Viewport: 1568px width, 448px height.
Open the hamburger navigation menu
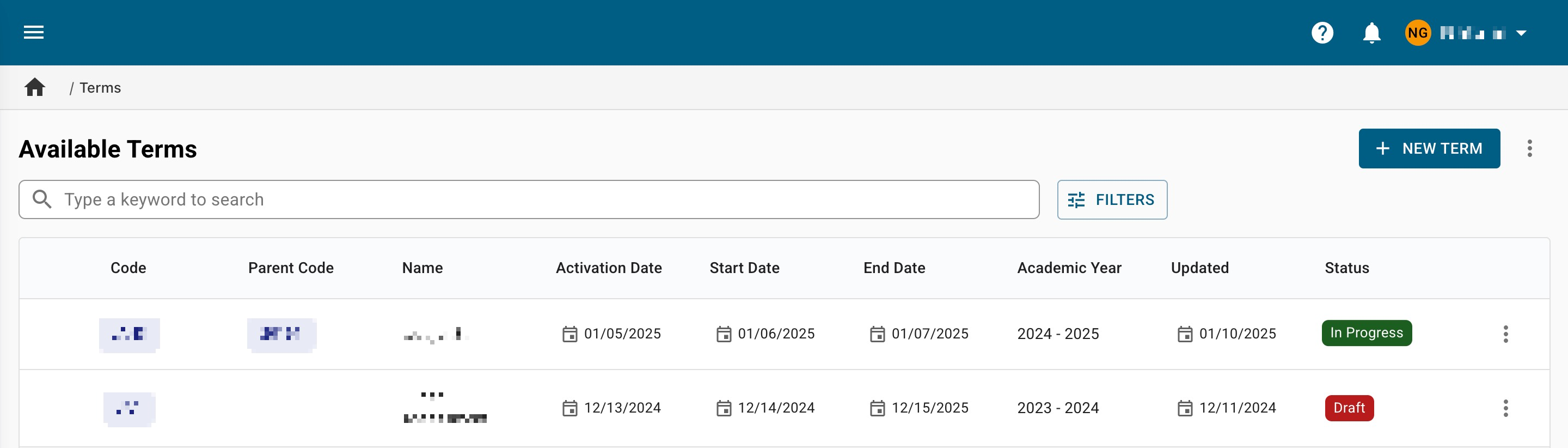(x=33, y=32)
